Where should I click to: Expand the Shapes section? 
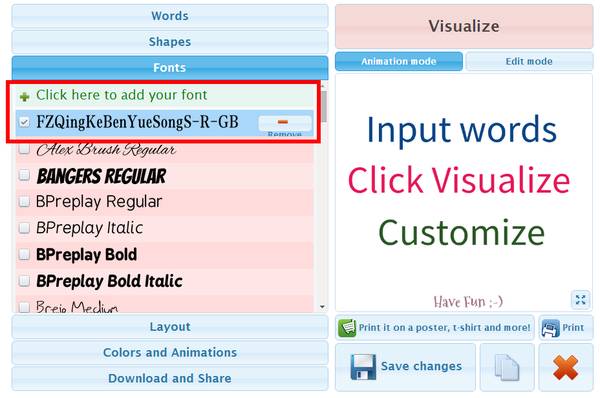pyautogui.click(x=170, y=42)
